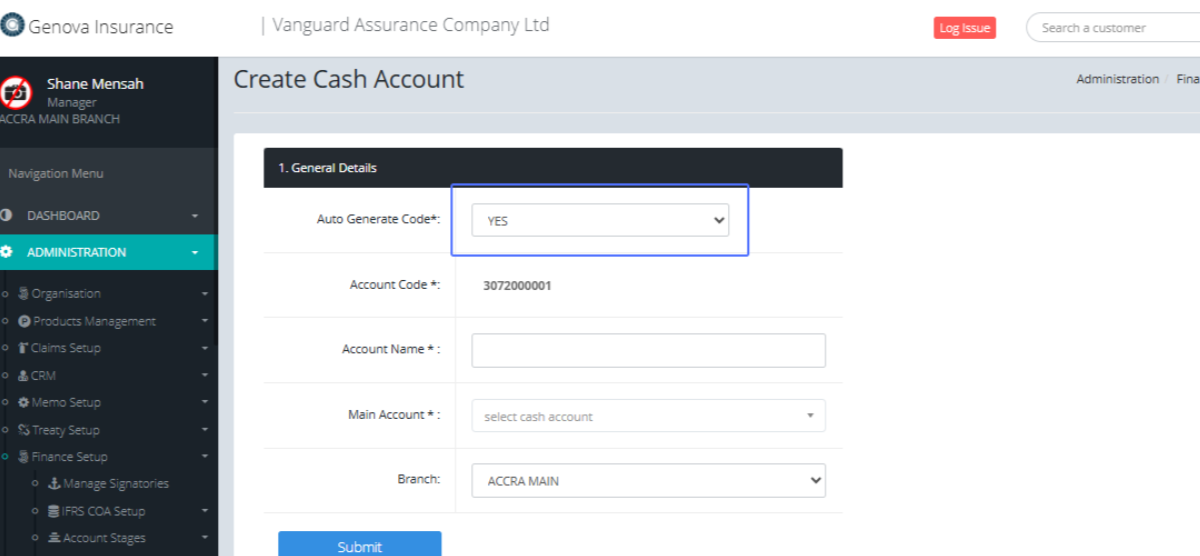This screenshot has height=556, width=1200.
Task: Click the Genova Insurance logo icon
Action: point(13,27)
